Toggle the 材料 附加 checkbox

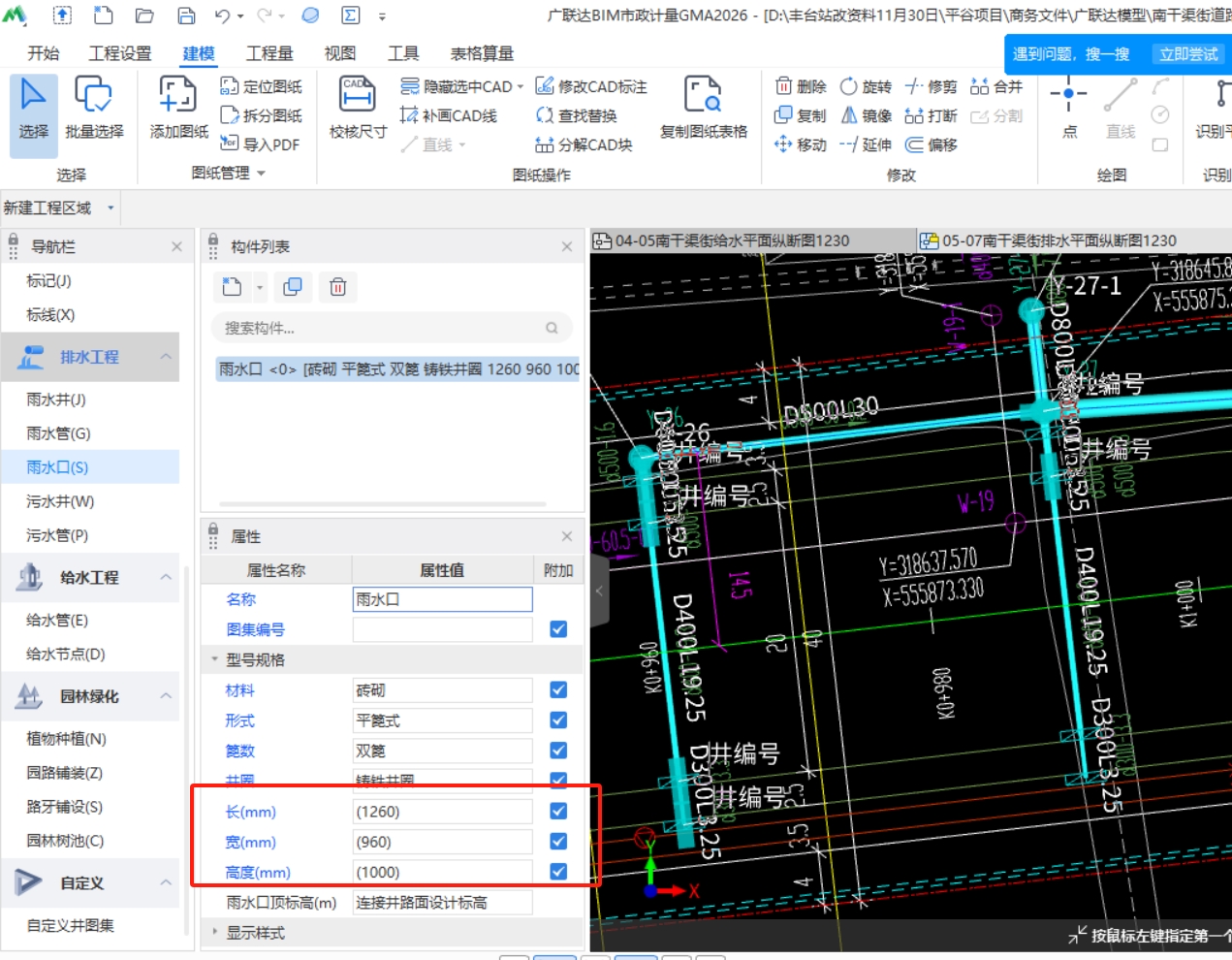(558, 689)
